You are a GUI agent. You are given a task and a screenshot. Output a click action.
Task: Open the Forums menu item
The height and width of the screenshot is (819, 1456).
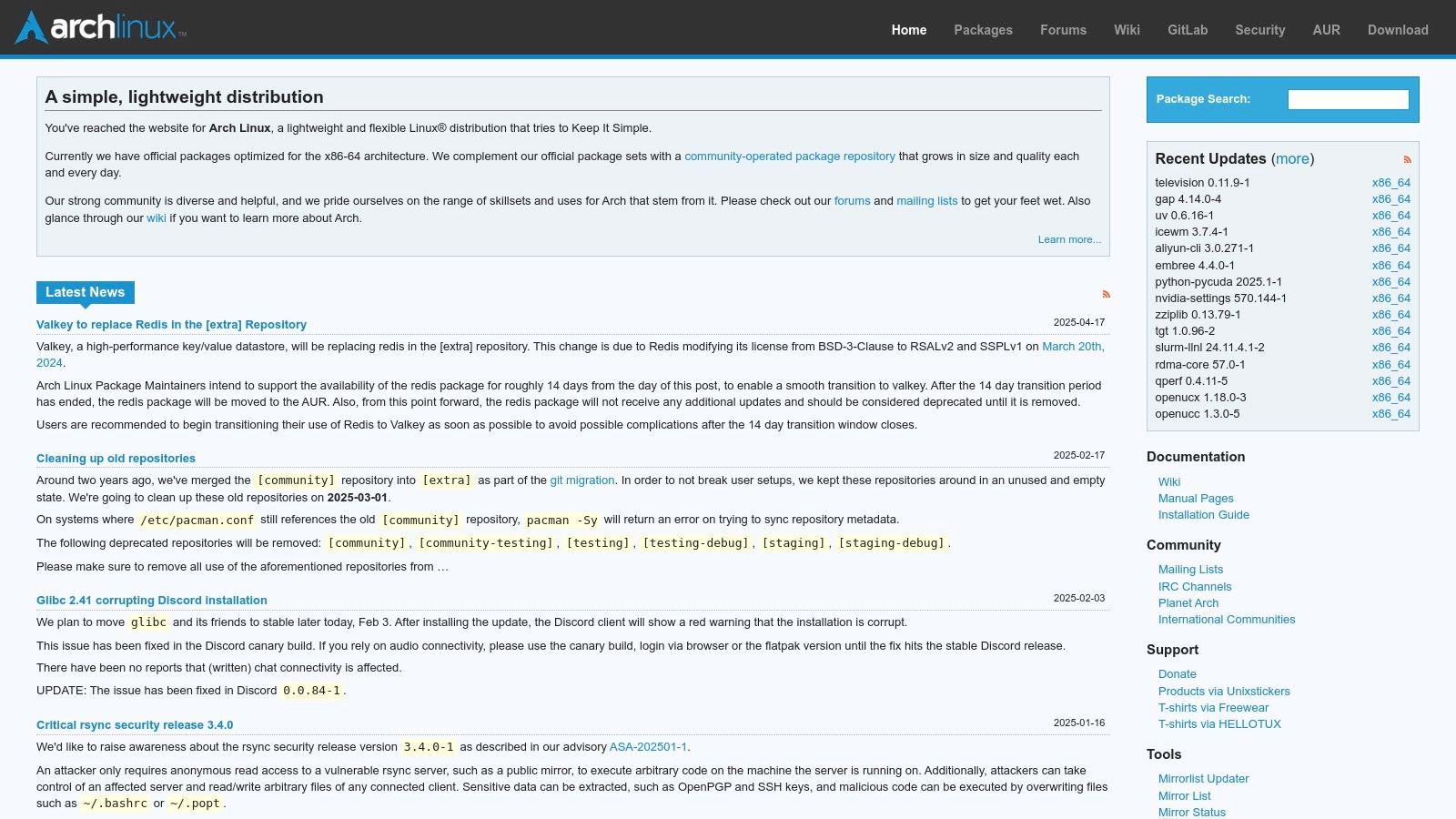1063,30
